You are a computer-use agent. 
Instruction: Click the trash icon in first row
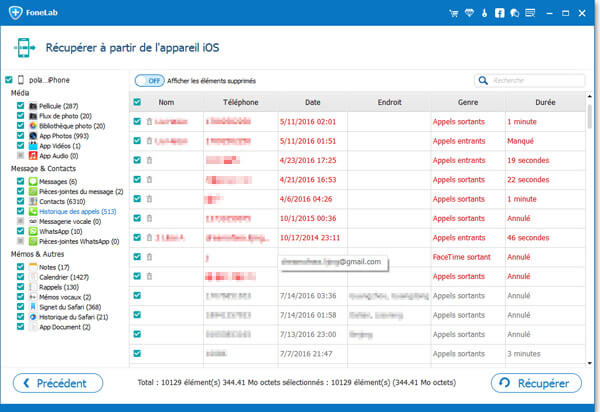(149, 121)
